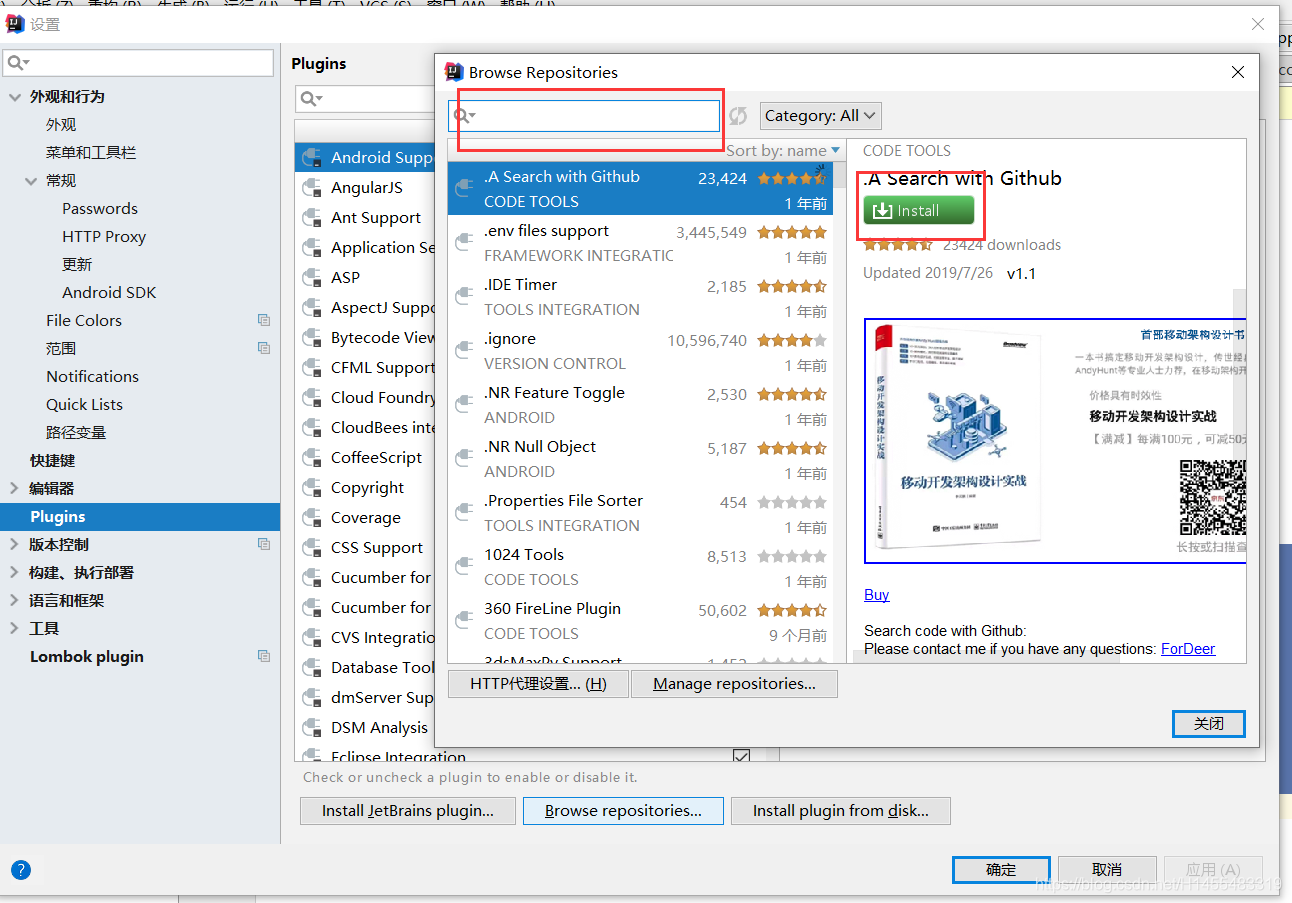The height and width of the screenshot is (903, 1292).
Task: Select .ignore plugin row in repository list
Action: 640,351
